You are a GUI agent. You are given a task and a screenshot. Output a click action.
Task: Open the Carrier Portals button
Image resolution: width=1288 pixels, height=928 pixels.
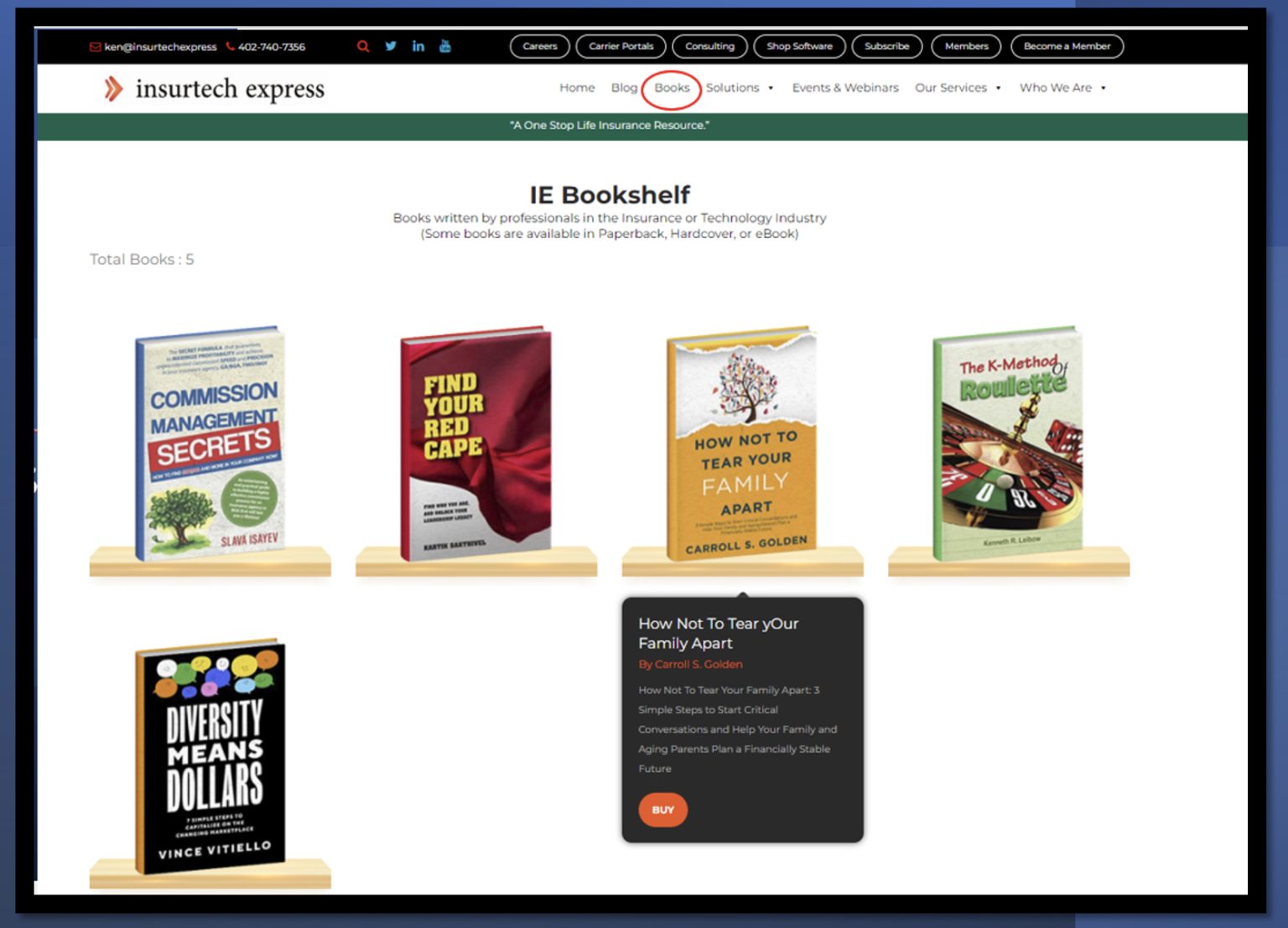click(x=621, y=46)
